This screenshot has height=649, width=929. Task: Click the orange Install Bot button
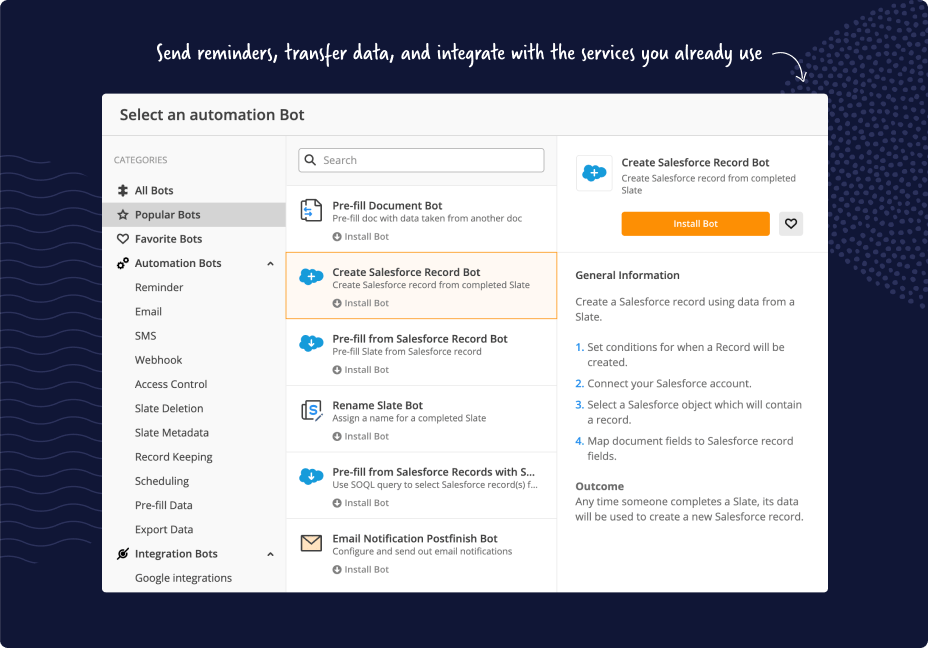pyautogui.click(x=695, y=223)
